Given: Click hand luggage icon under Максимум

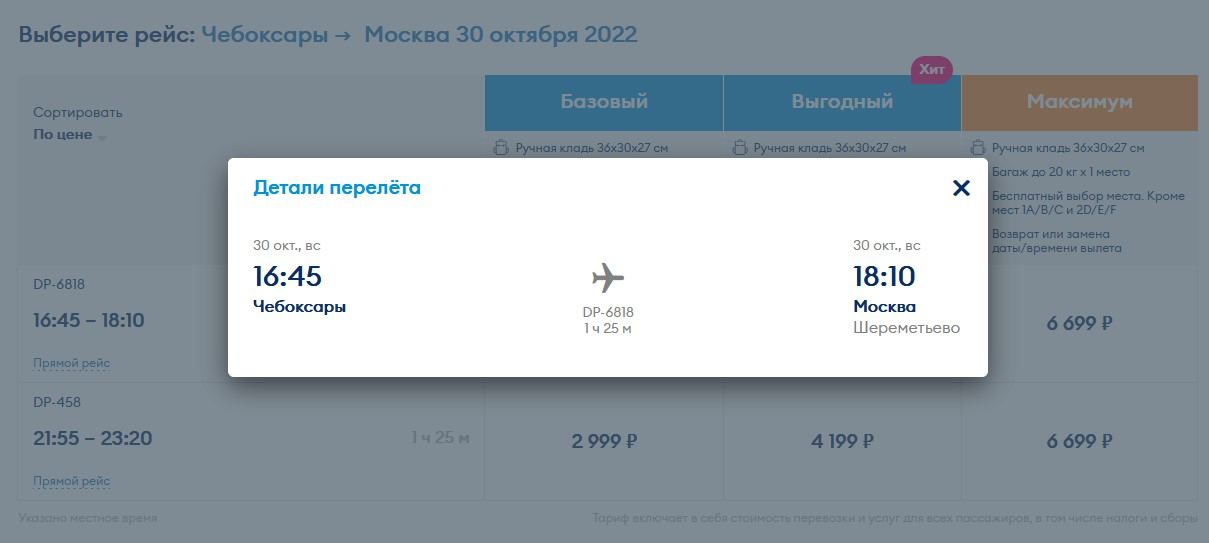Looking at the screenshot, I should pyautogui.click(x=978, y=148).
